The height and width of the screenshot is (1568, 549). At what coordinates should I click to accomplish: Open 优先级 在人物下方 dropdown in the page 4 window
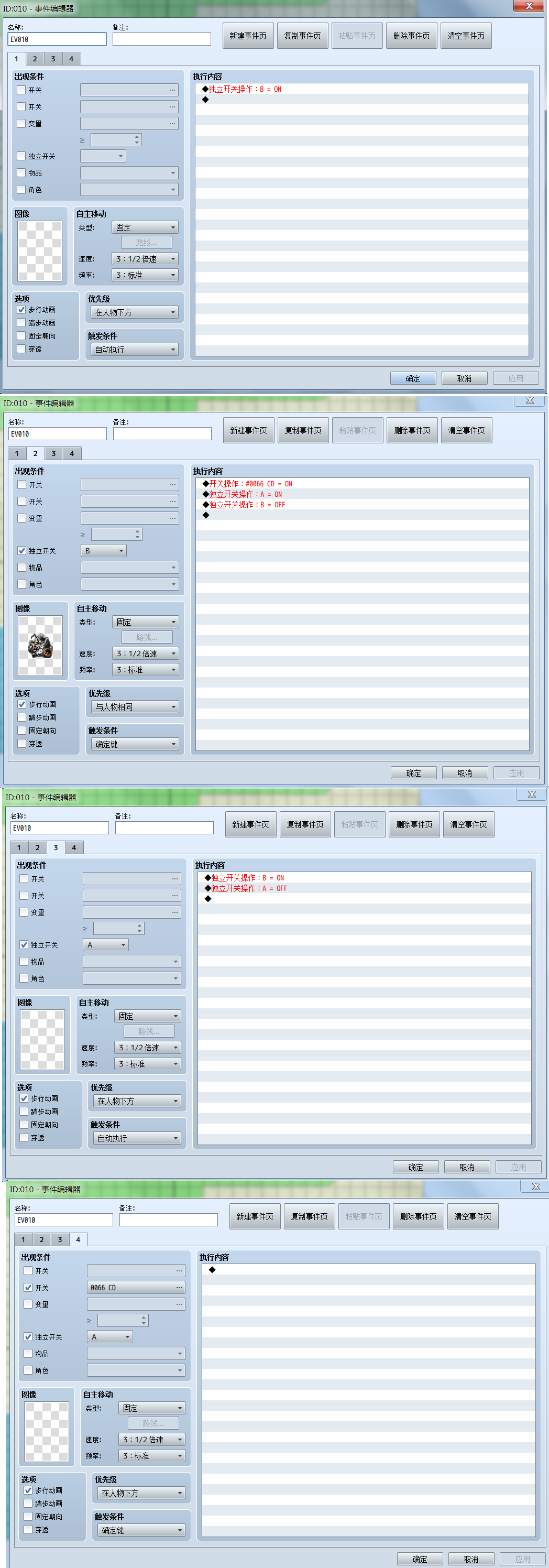click(141, 1493)
